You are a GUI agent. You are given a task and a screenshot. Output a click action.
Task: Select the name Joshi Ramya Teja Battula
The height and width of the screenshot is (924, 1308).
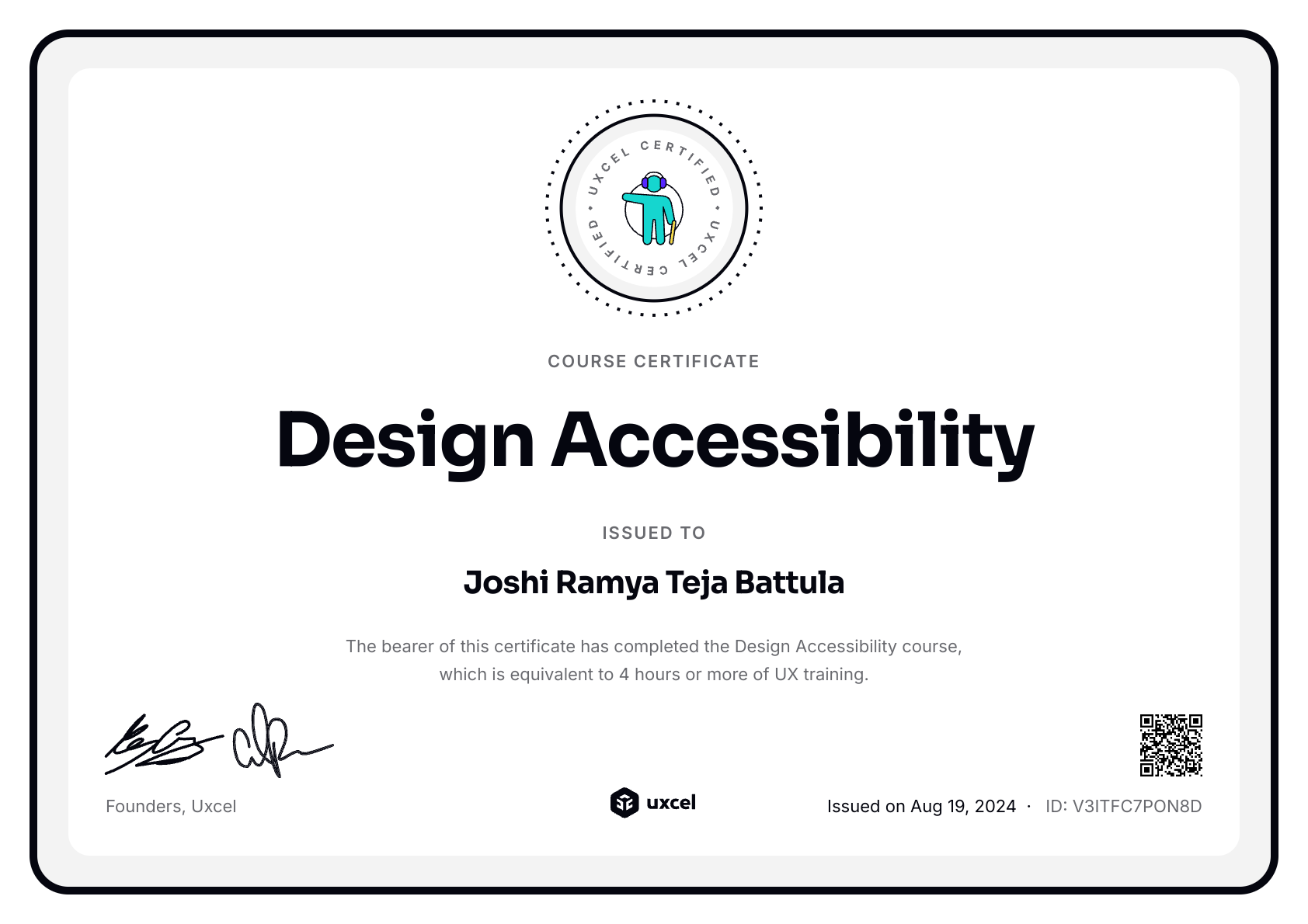pos(653,582)
